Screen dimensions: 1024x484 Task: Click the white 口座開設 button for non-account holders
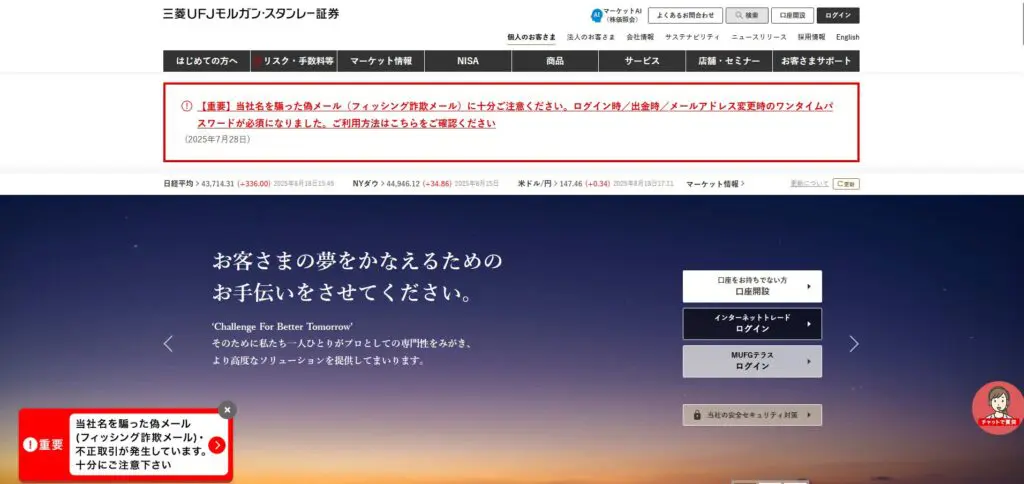752,286
